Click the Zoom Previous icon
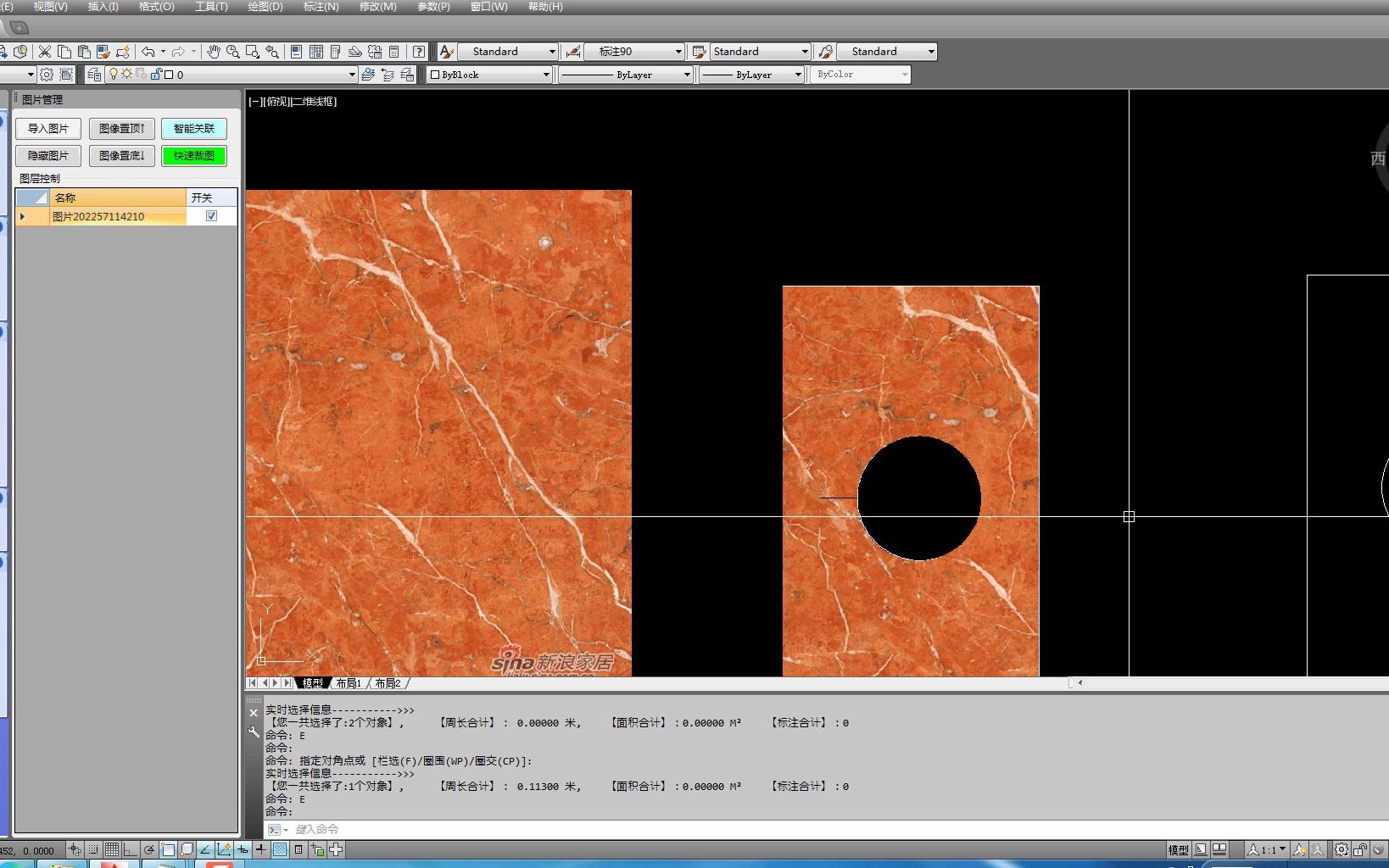Screen dimensions: 1389x868 click(x=272, y=52)
